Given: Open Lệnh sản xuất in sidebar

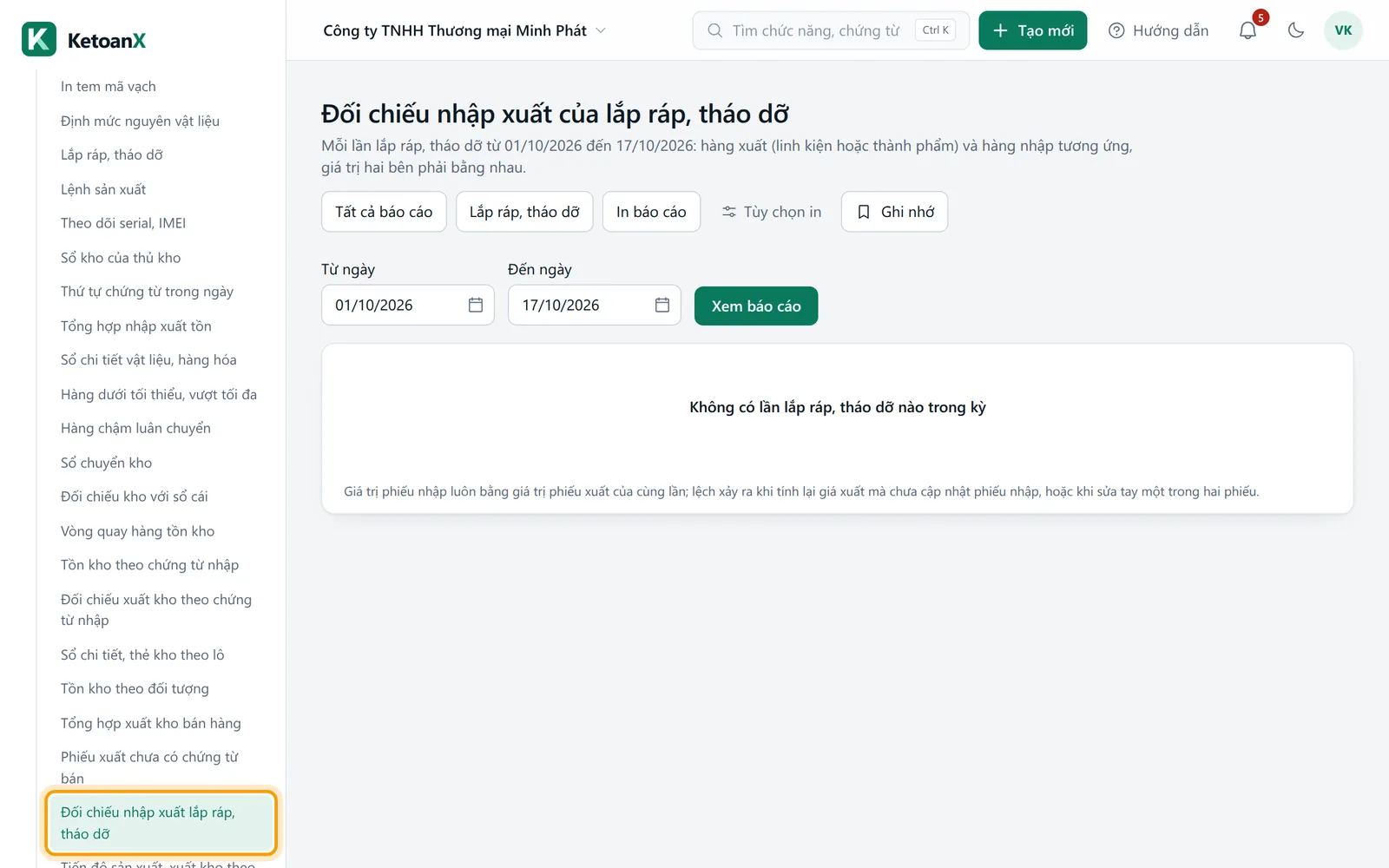Looking at the screenshot, I should click(x=103, y=189).
